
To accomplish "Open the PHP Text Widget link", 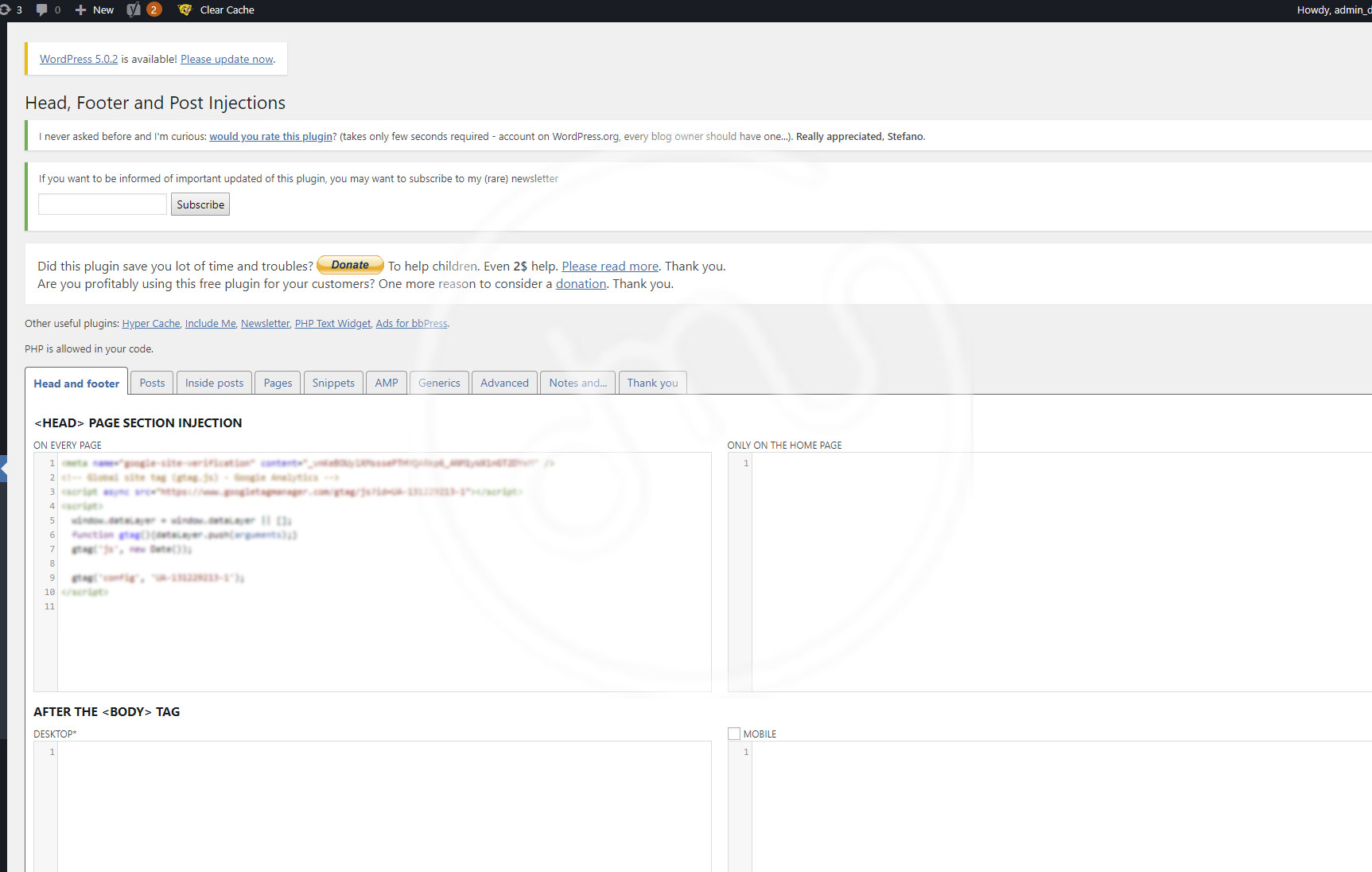I will click(332, 323).
